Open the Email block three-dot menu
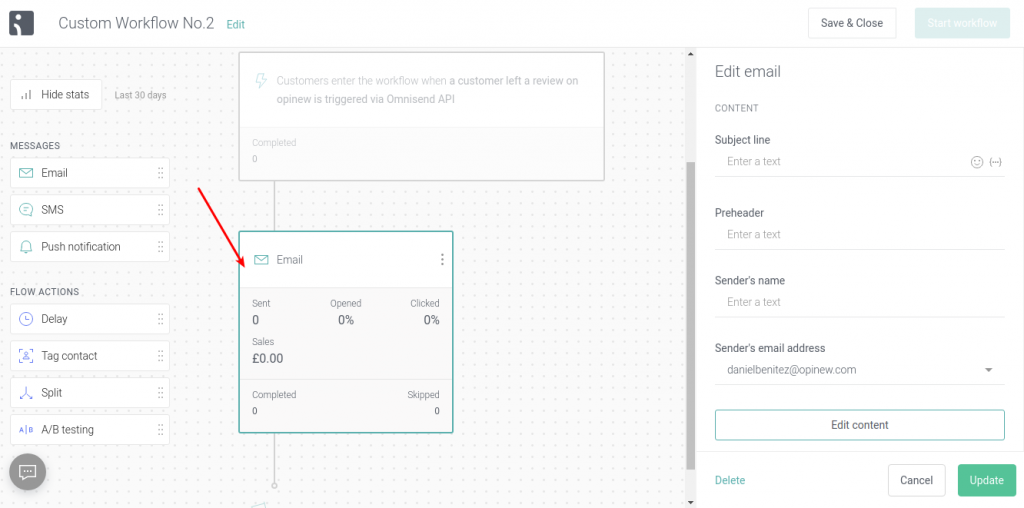 click(442, 260)
